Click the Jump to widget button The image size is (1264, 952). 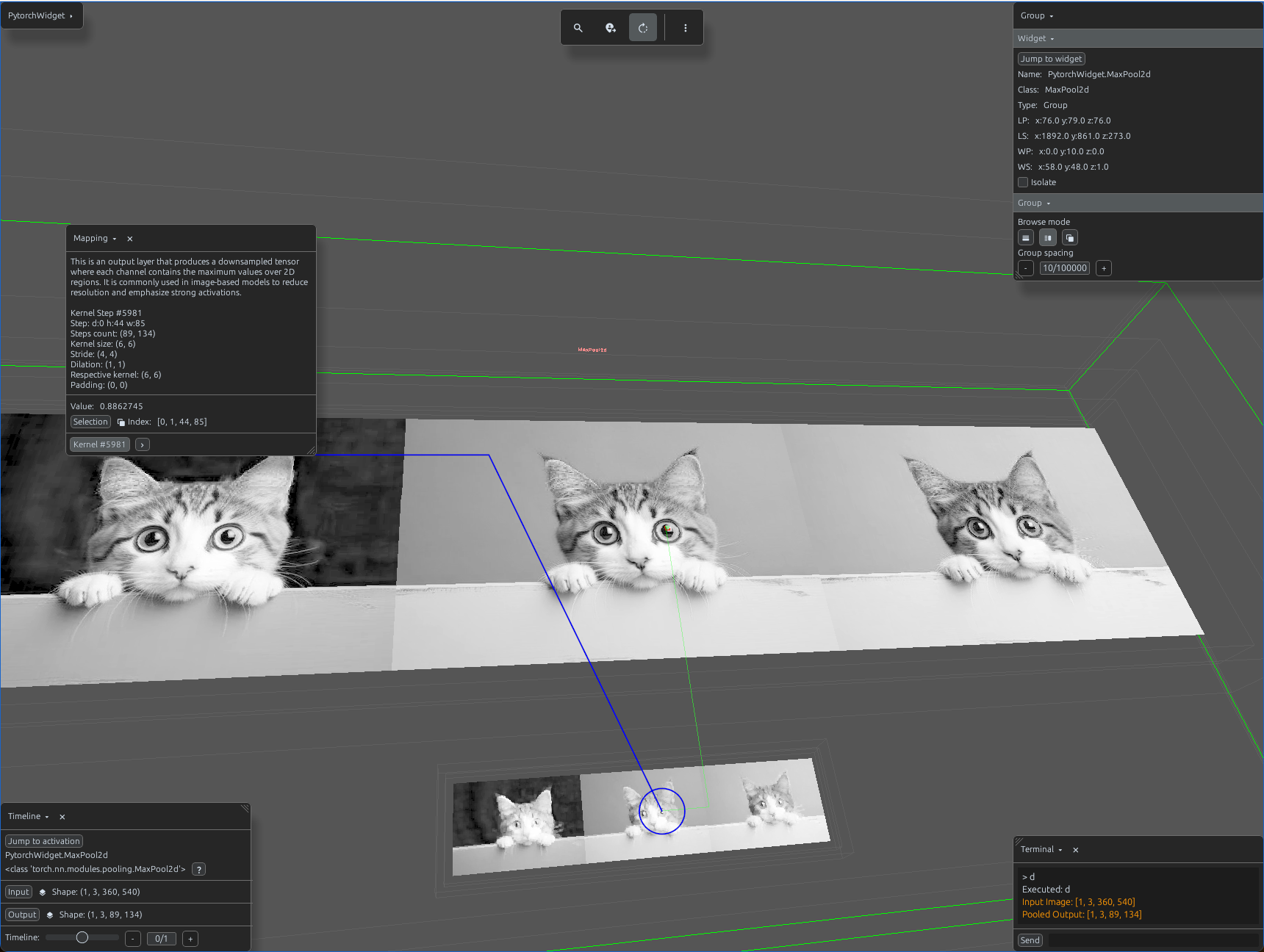(x=1052, y=59)
